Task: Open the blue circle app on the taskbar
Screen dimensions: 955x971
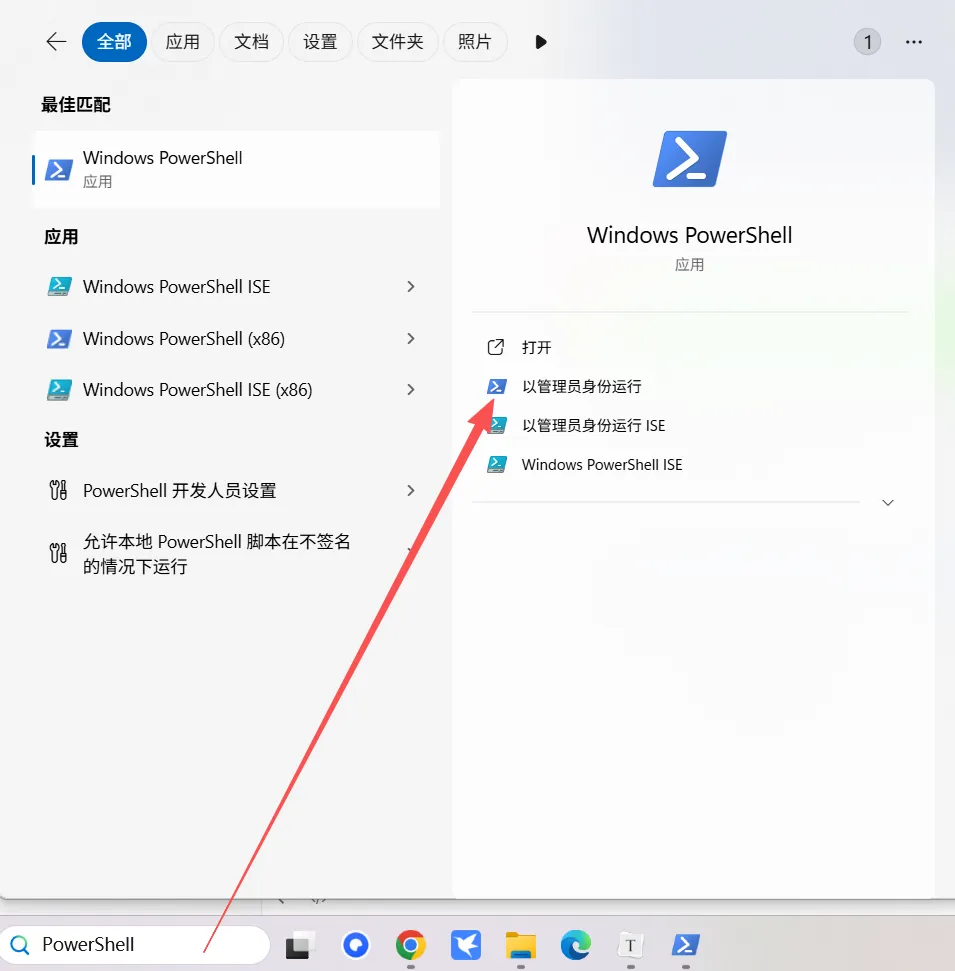Action: point(355,945)
